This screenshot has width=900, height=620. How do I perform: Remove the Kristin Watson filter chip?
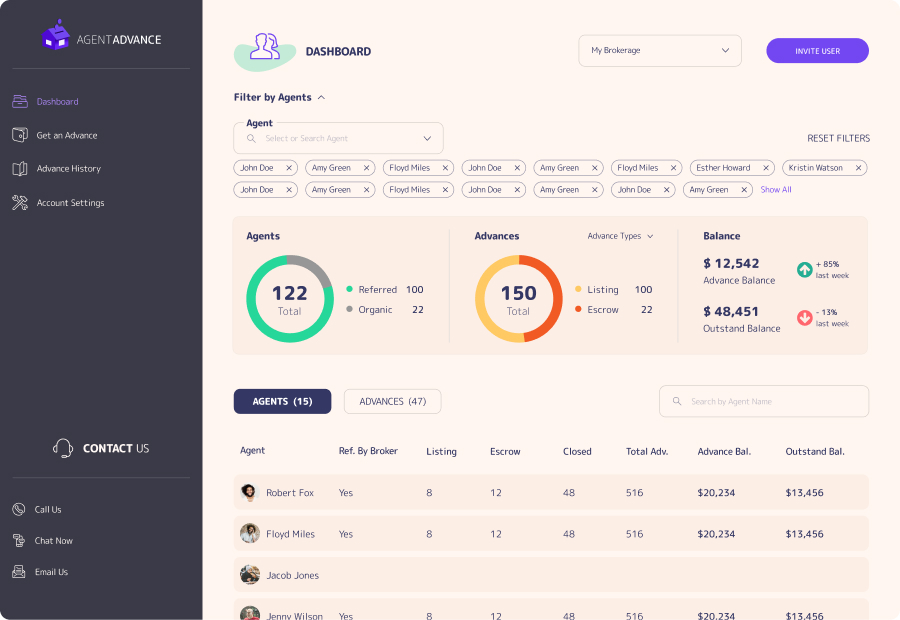coord(858,168)
